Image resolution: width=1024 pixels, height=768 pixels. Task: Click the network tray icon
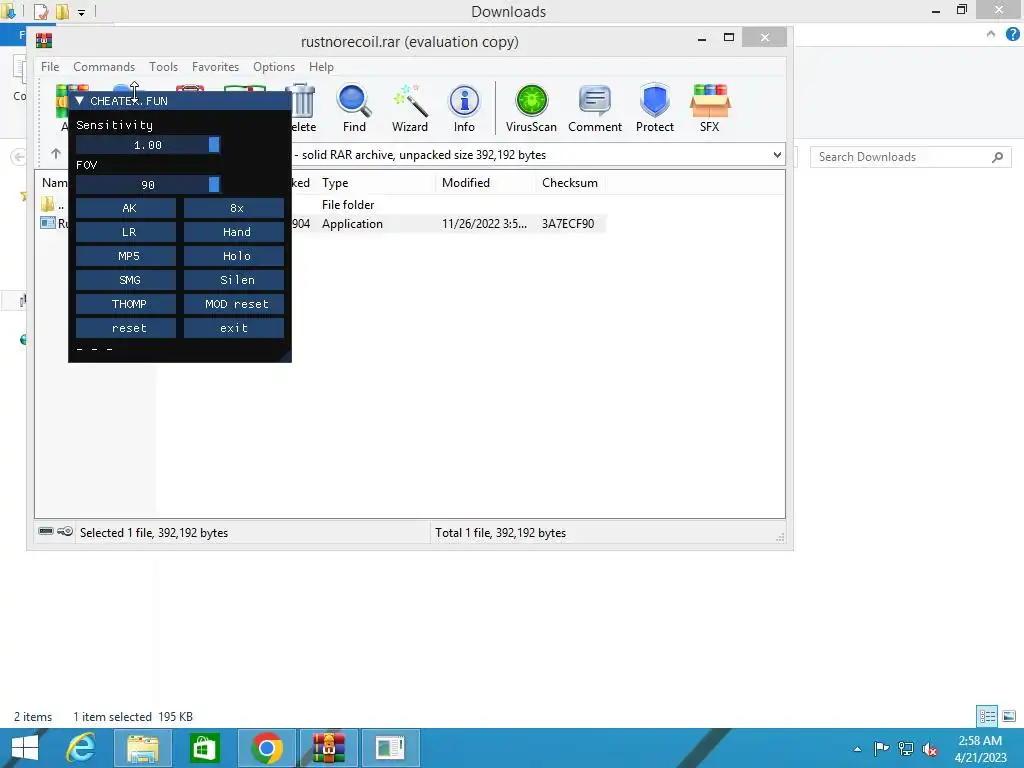[x=905, y=748]
